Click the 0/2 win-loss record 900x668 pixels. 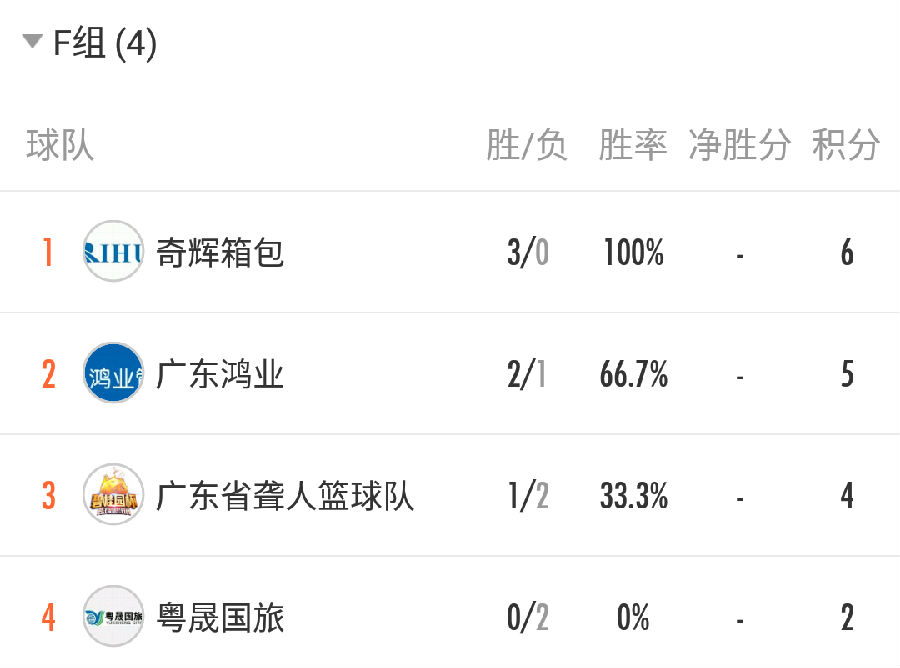click(x=527, y=617)
